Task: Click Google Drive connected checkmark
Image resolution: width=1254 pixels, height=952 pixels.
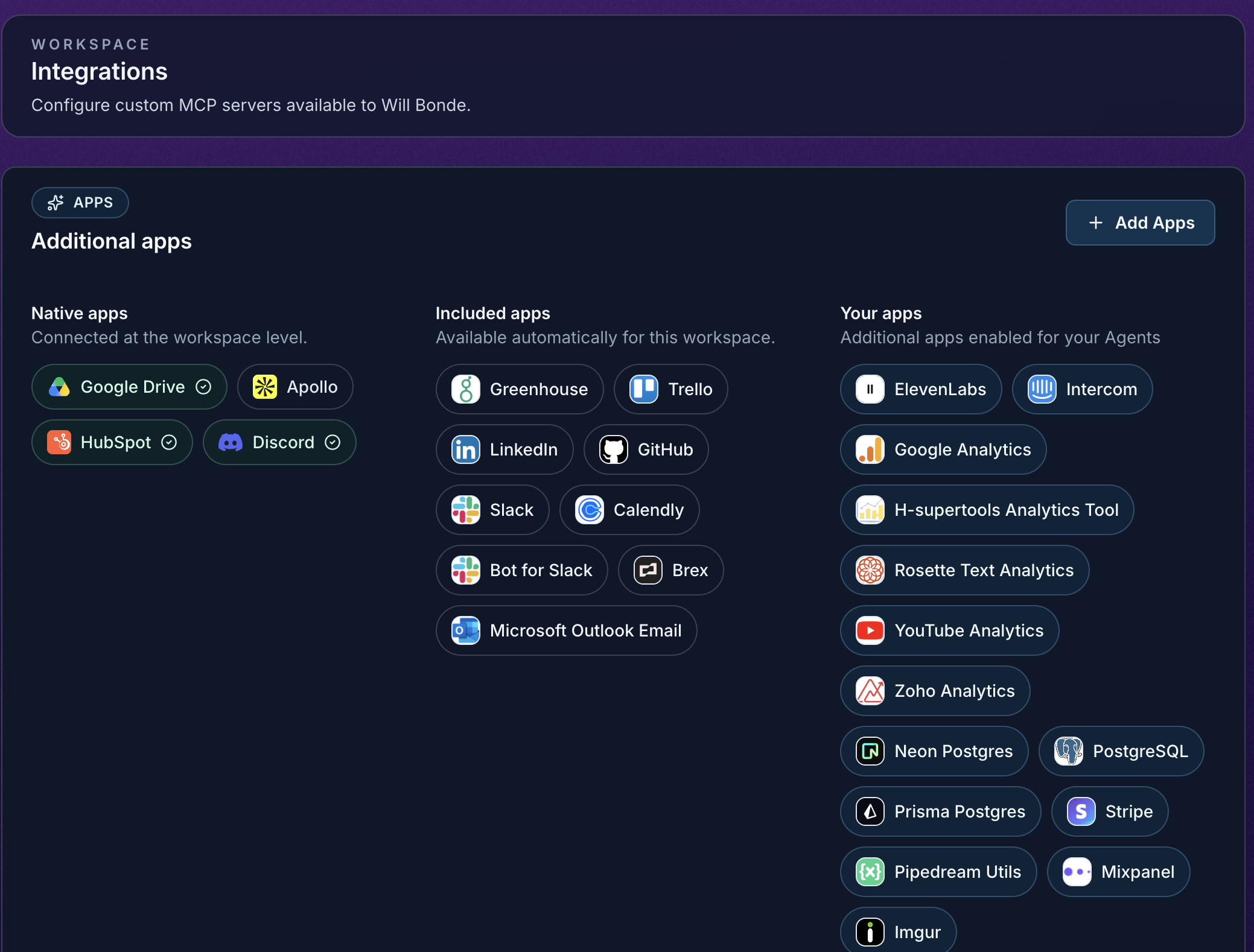Action: coord(203,387)
